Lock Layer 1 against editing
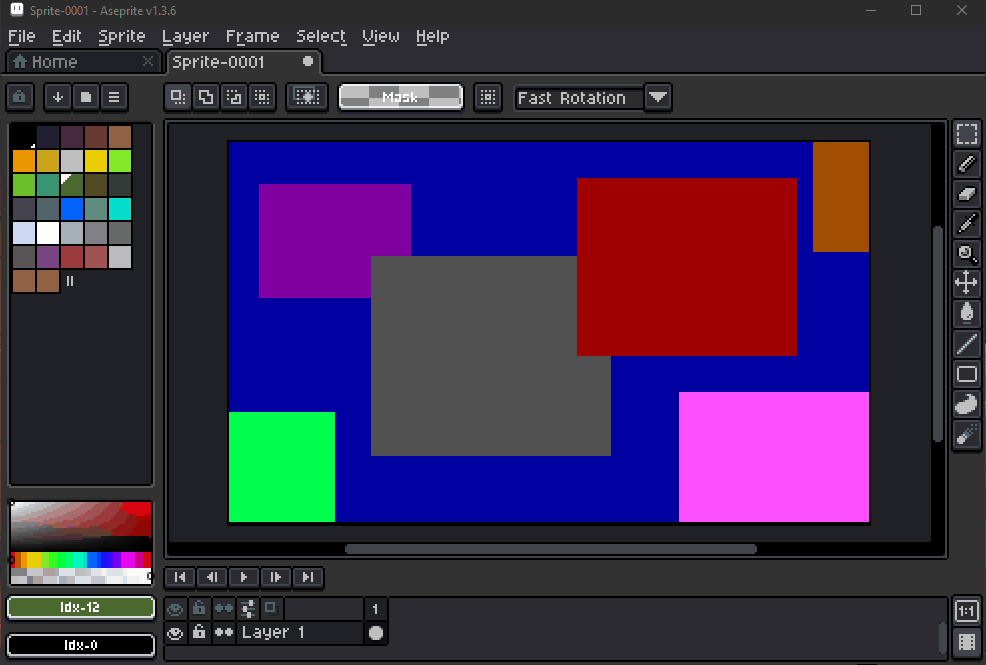This screenshot has width=986, height=665. click(199, 632)
